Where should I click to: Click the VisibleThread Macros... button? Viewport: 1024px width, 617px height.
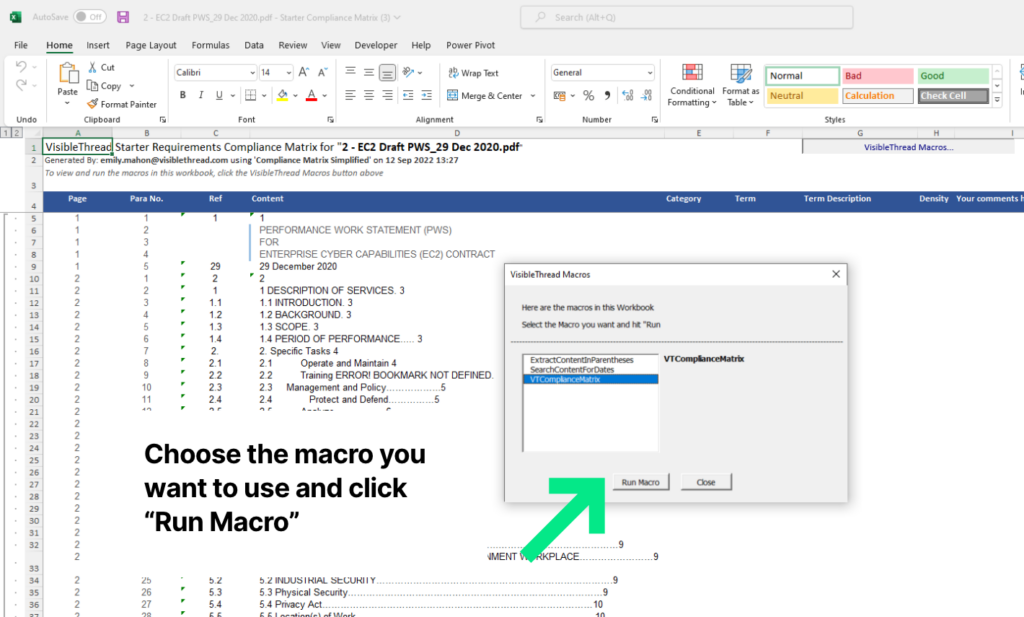pos(908,148)
